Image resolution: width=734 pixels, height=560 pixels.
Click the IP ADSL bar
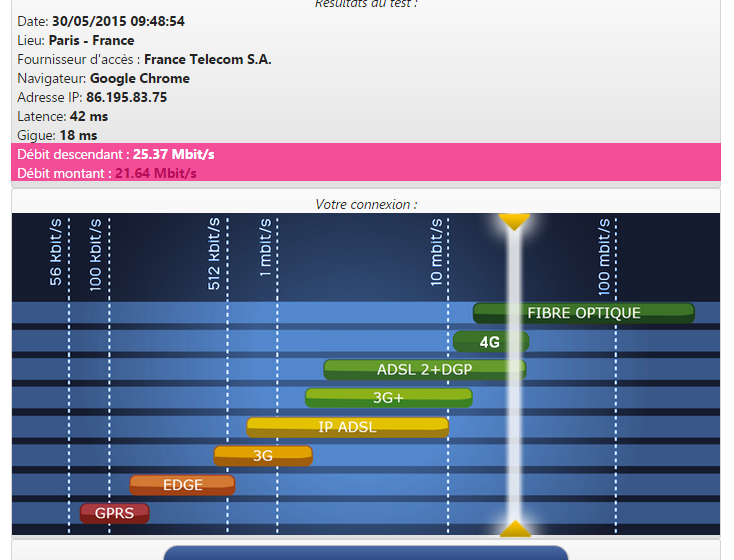point(347,427)
